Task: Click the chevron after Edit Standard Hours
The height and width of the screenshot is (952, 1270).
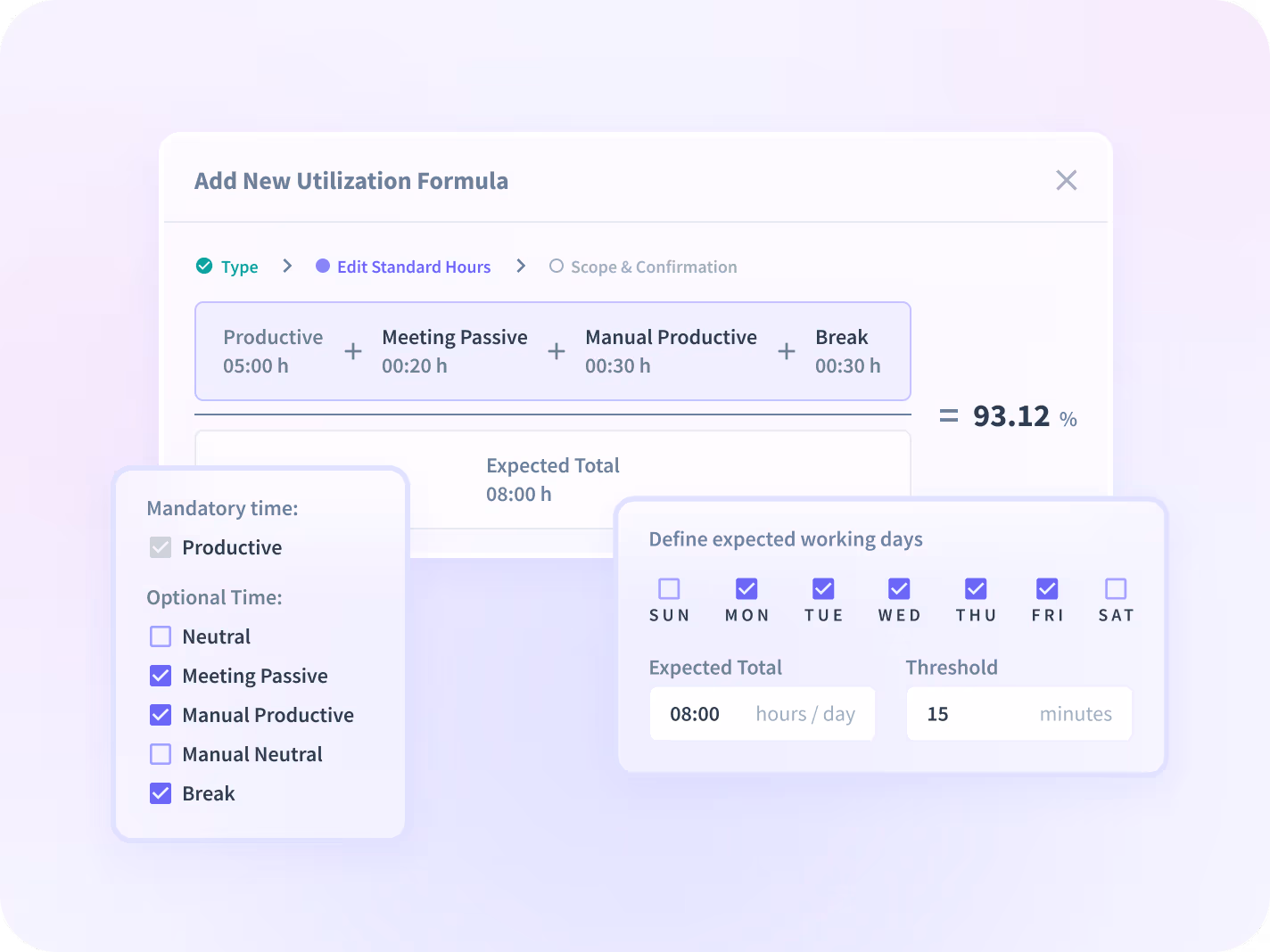Action: [521, 266]
